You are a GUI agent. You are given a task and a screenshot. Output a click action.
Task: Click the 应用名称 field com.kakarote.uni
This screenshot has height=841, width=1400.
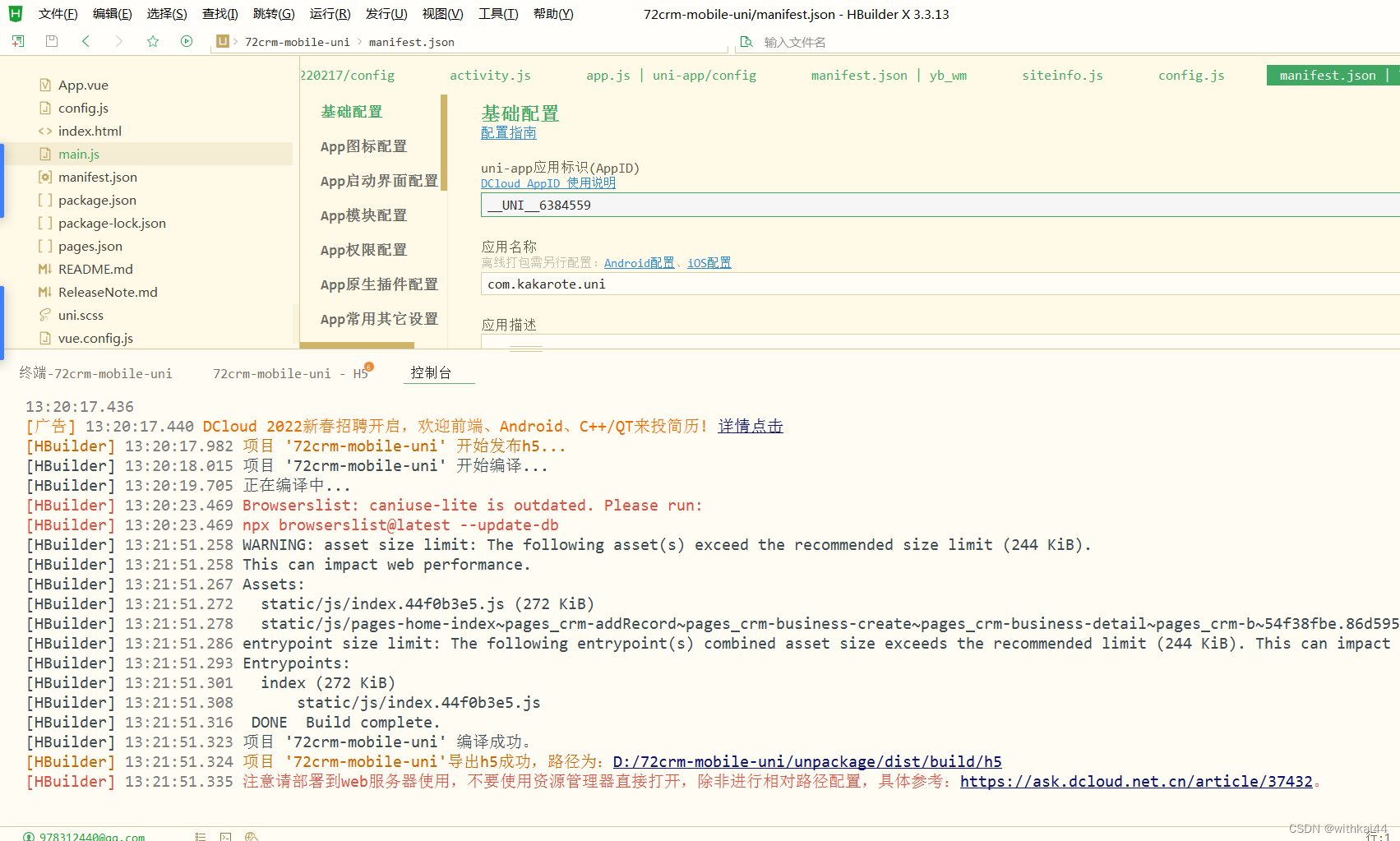(940, 284)
